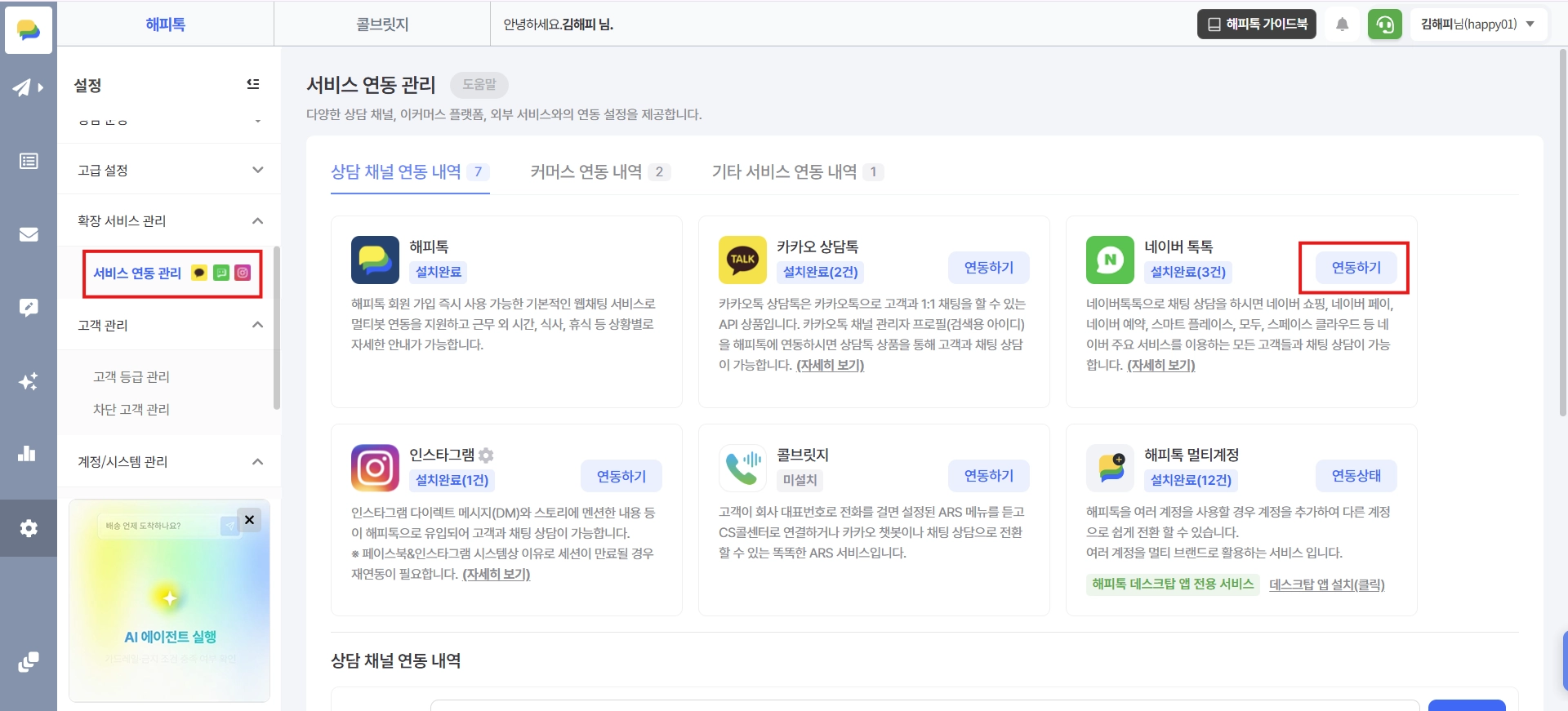Click the 해피톡 card app icon
The width and height of the screenshot is (1568, 711).
click(375, 260)
